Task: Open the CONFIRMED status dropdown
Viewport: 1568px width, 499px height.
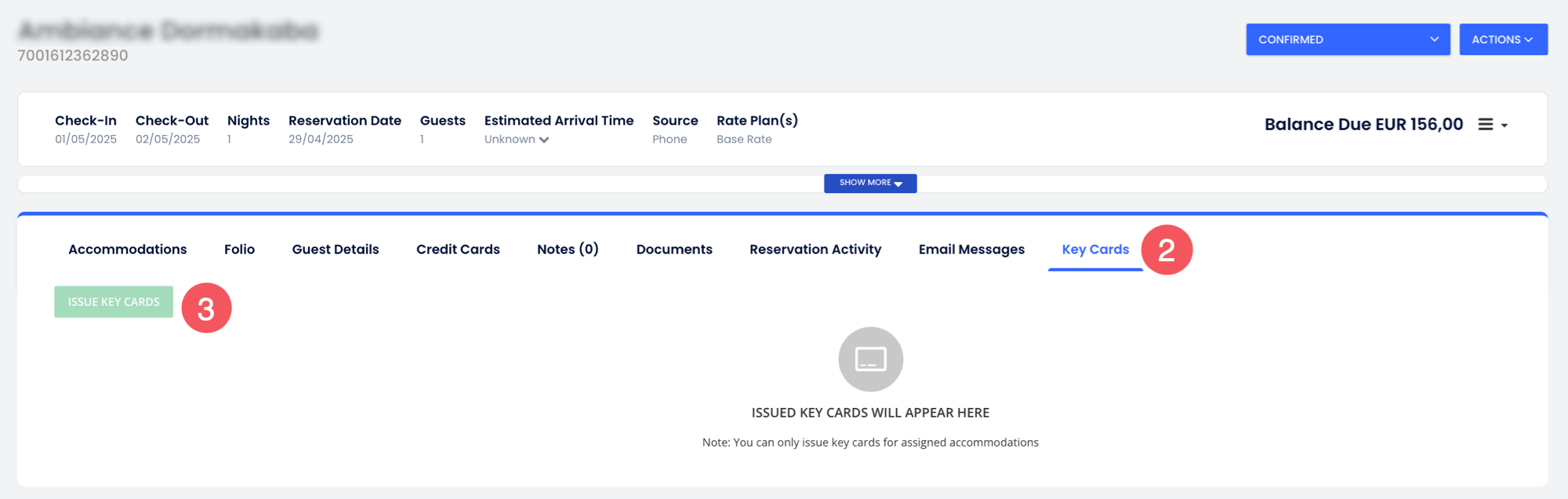Action: [1347, 39]
